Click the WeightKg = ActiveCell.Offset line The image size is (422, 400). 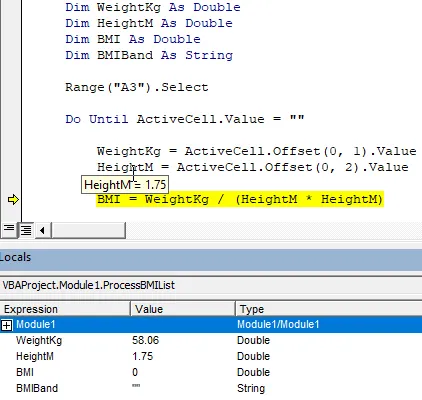coord(257,151)
